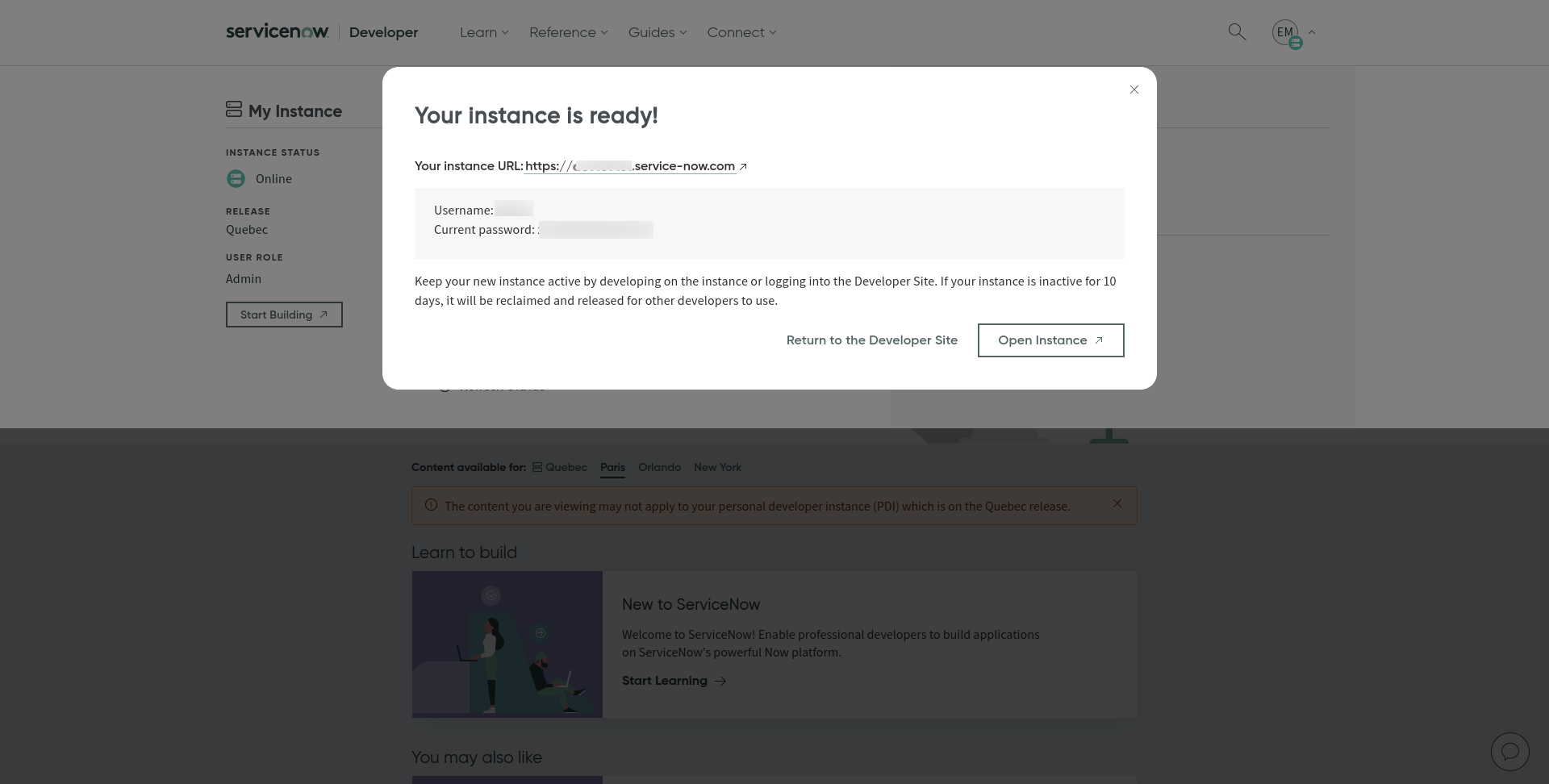Open the instance URL link

(630, 166)
